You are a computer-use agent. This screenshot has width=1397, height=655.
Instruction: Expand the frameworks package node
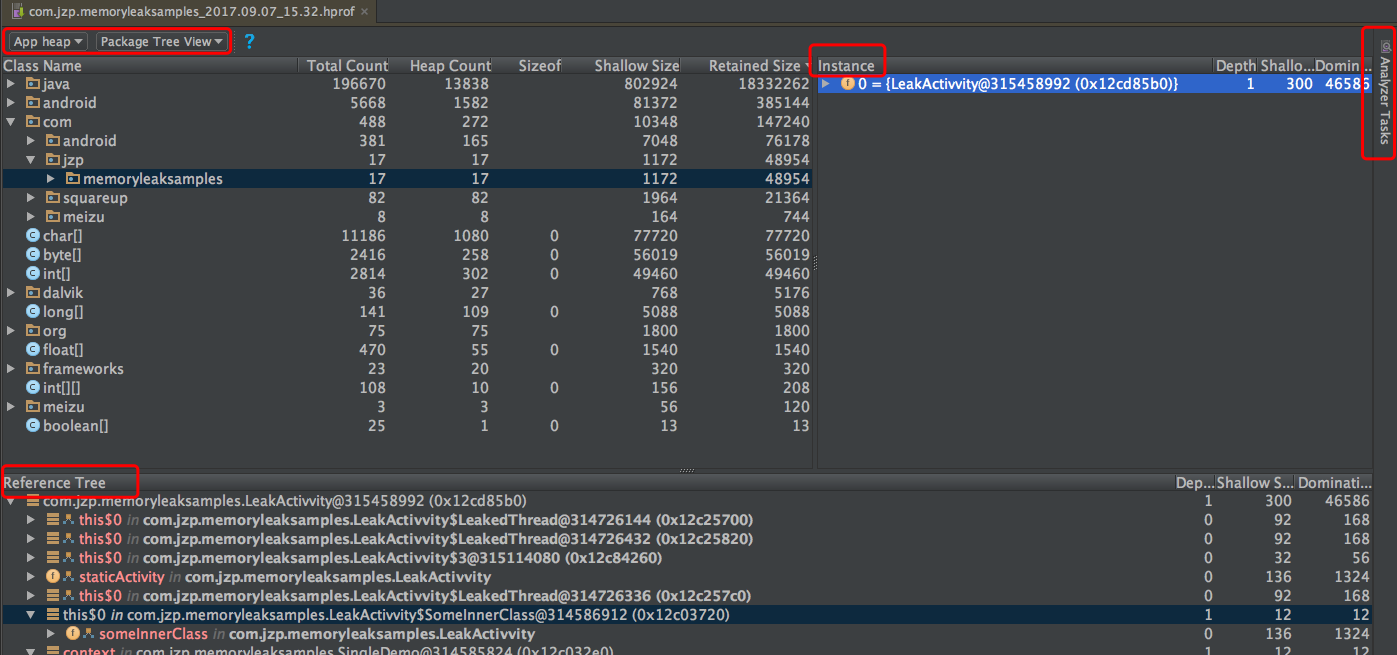click(11, 369)
